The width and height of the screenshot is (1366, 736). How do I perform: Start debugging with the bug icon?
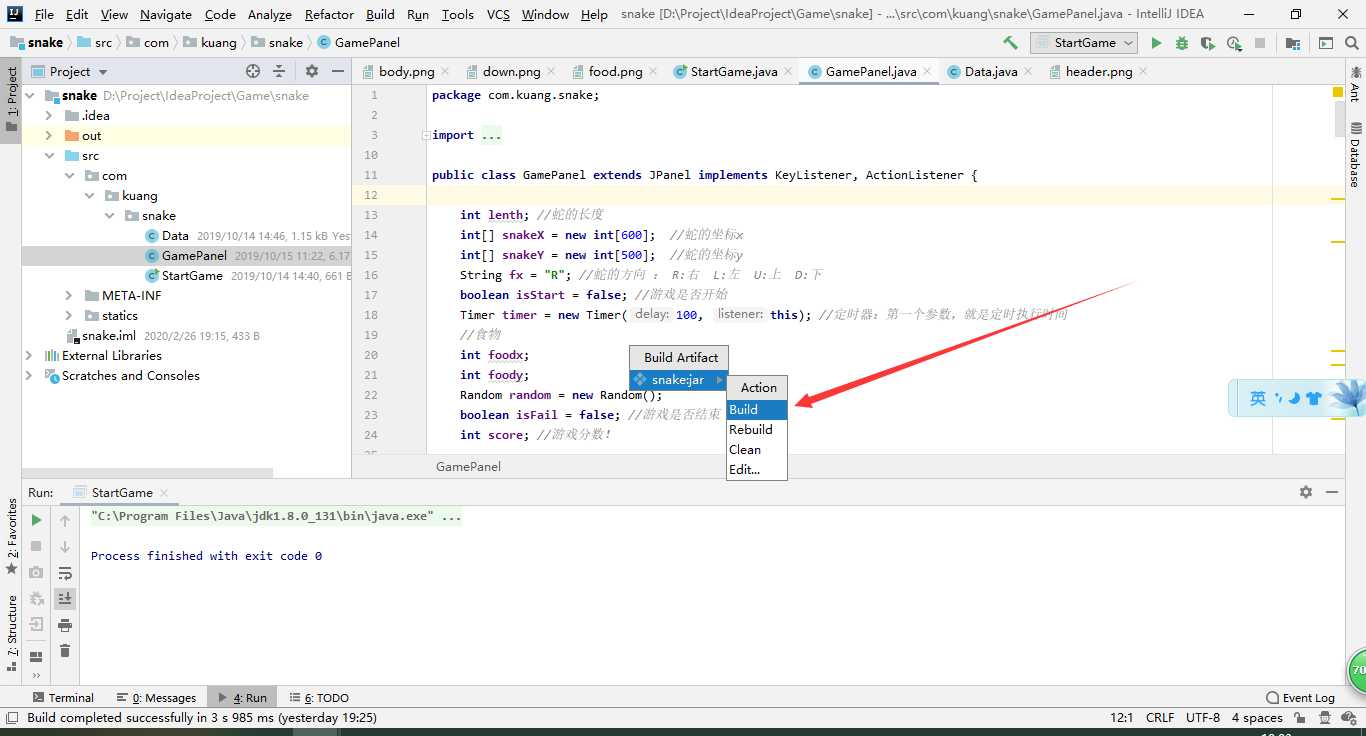(1182, 43)
